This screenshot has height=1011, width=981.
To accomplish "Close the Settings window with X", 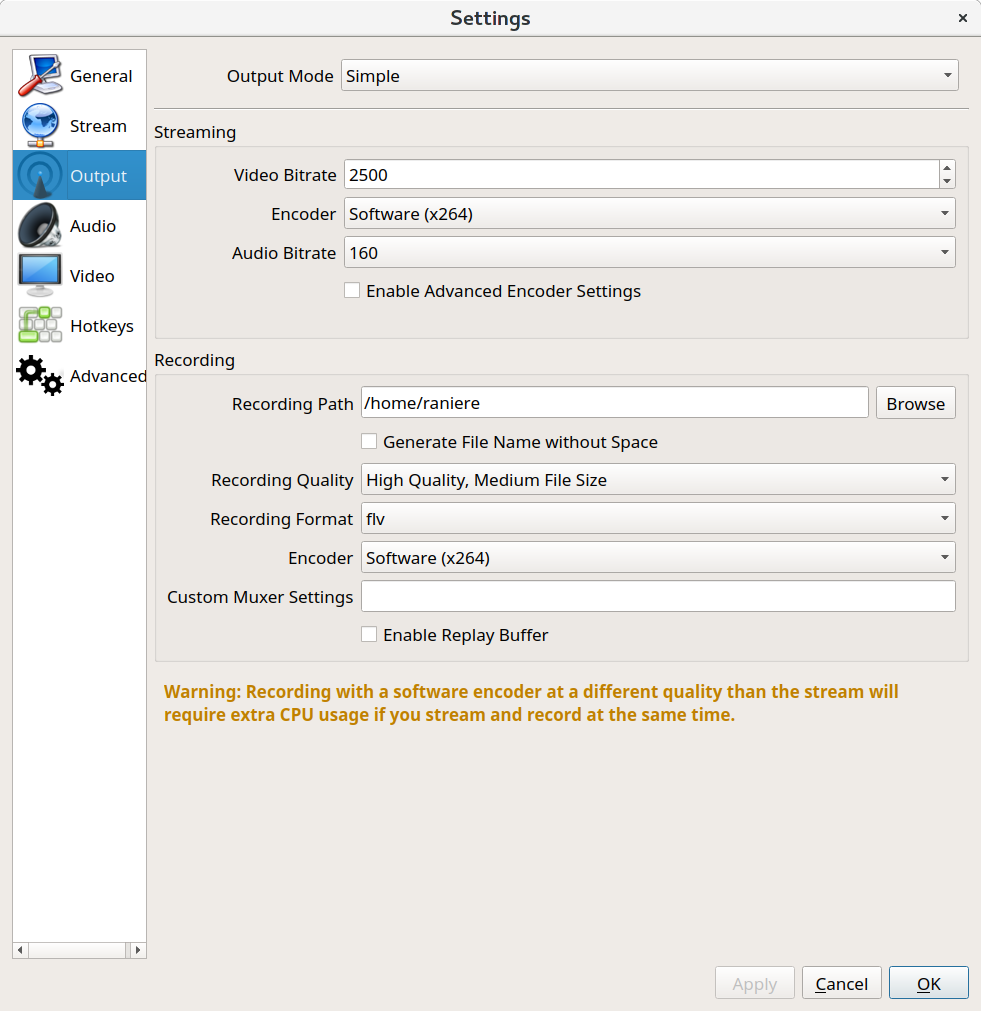I will (x=963, y=18).
